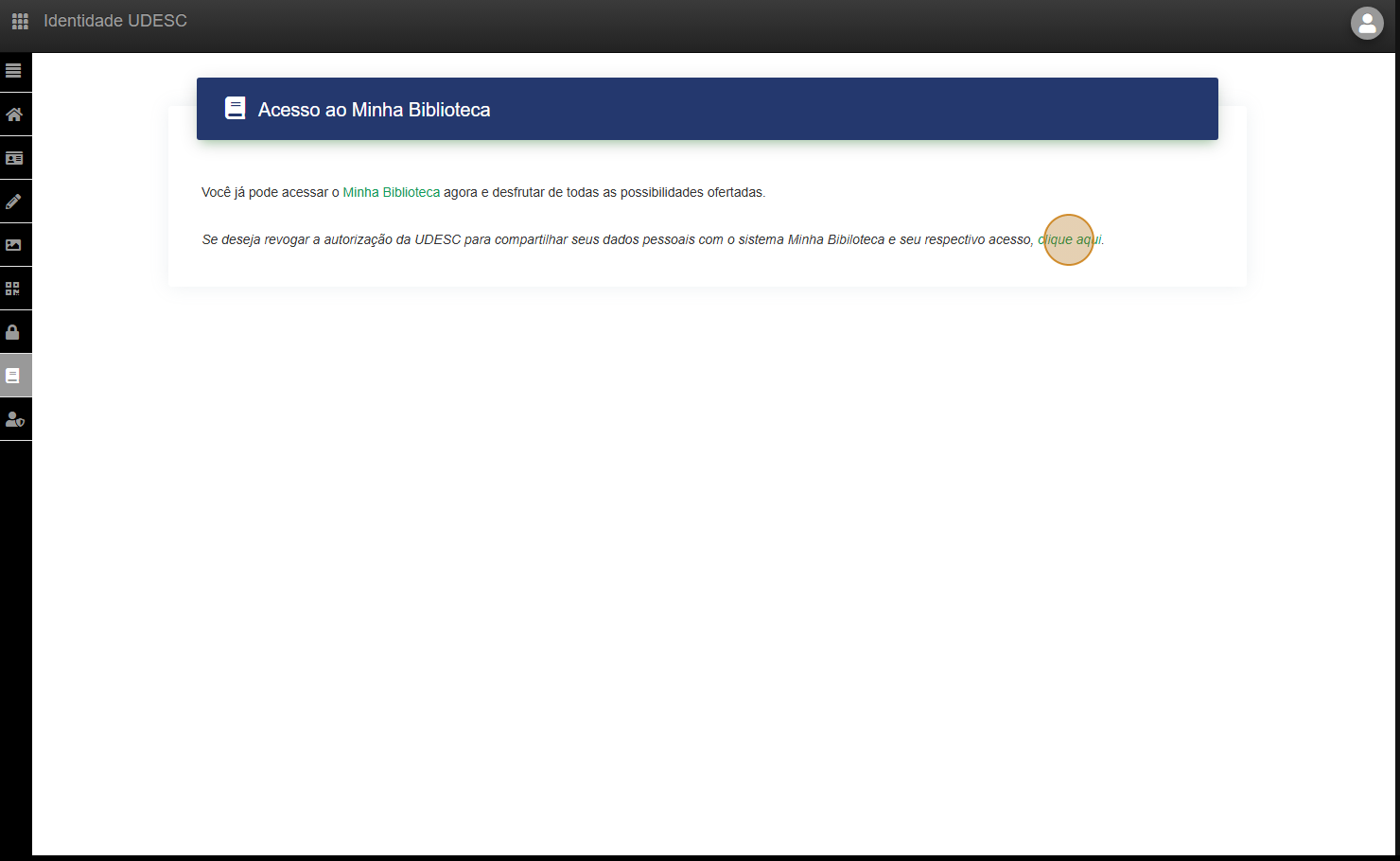Click the "clique aqui" revoke access link

click(x=1069, y=239)
